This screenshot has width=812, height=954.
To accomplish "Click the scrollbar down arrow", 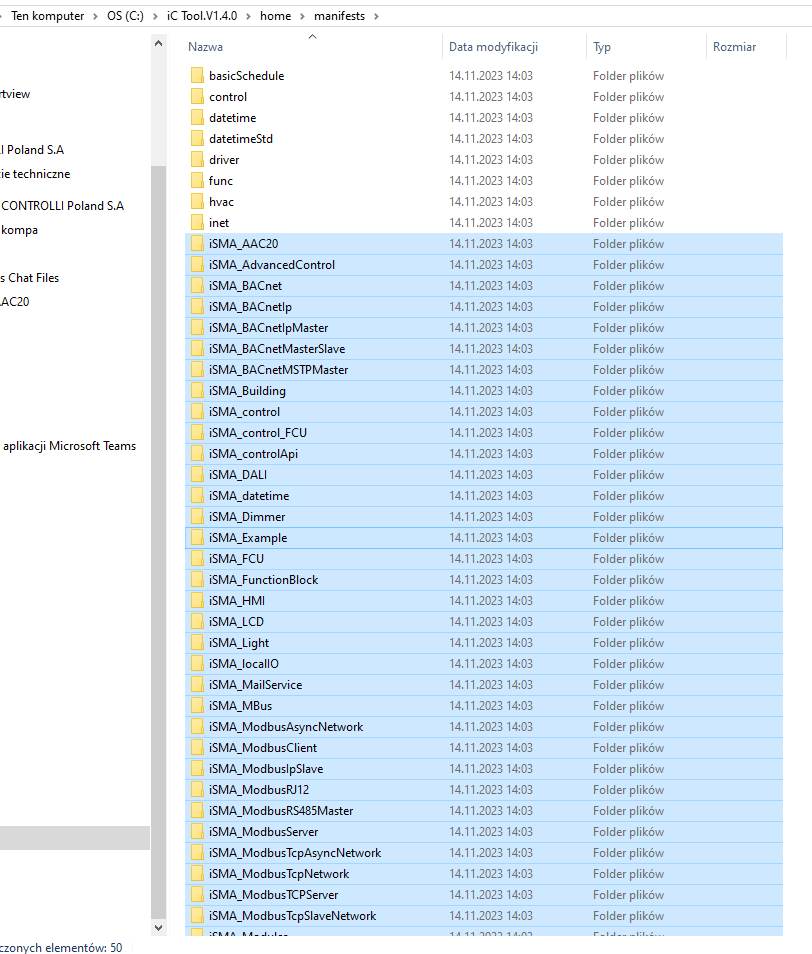I will pyautogui.click(x=158, y=927).
